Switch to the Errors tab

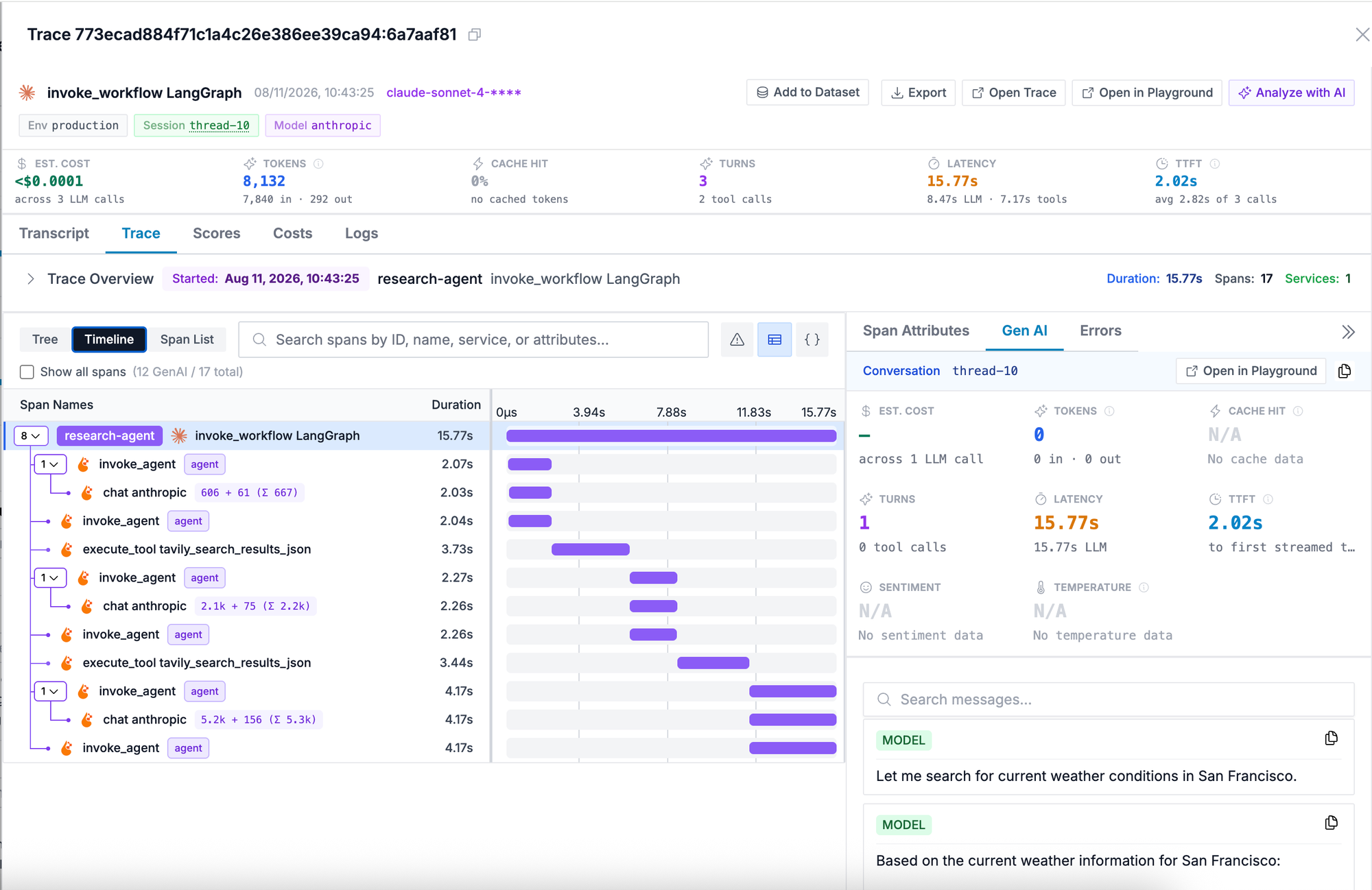pyautogui.click(x=1100, y=330)
